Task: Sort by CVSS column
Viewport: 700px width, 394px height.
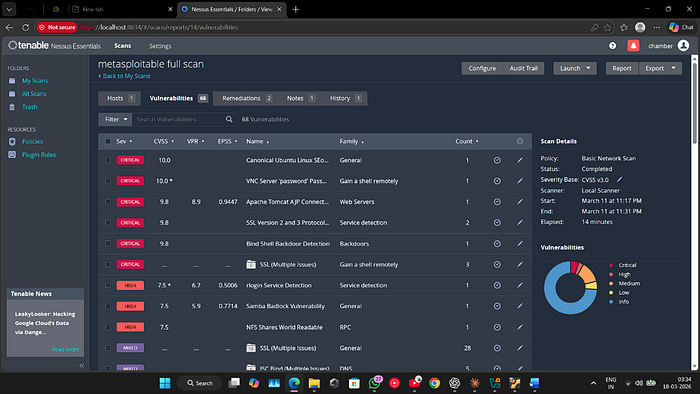Action: click(x=163, y=141)
